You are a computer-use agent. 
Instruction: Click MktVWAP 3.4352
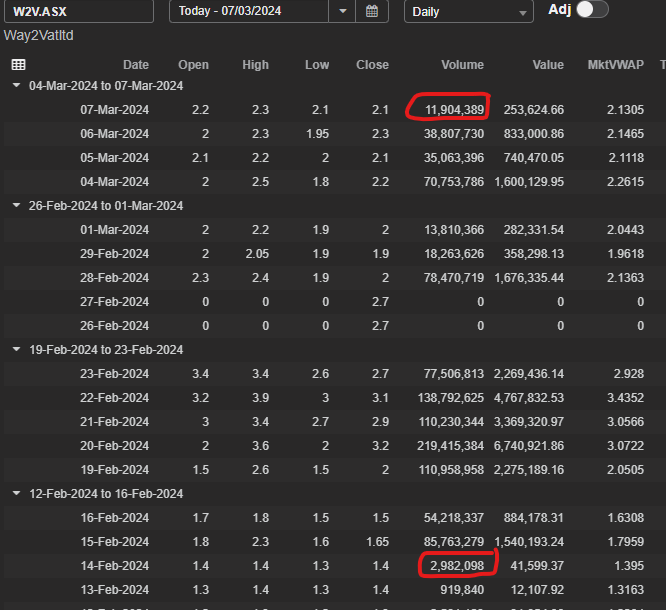pos(625,398)
